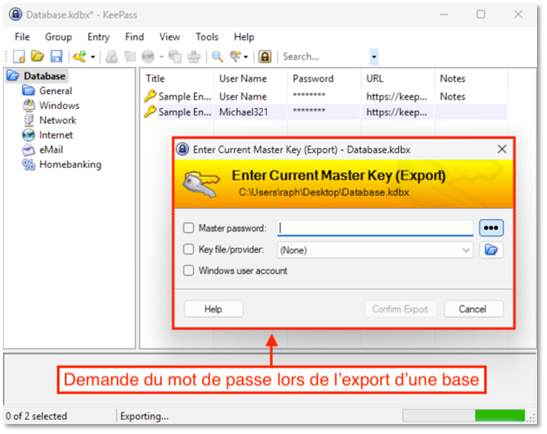547x434 pixels.
Task: Open dropdown arrow beside Add Entry icon
Action: [x=93, y=57]
